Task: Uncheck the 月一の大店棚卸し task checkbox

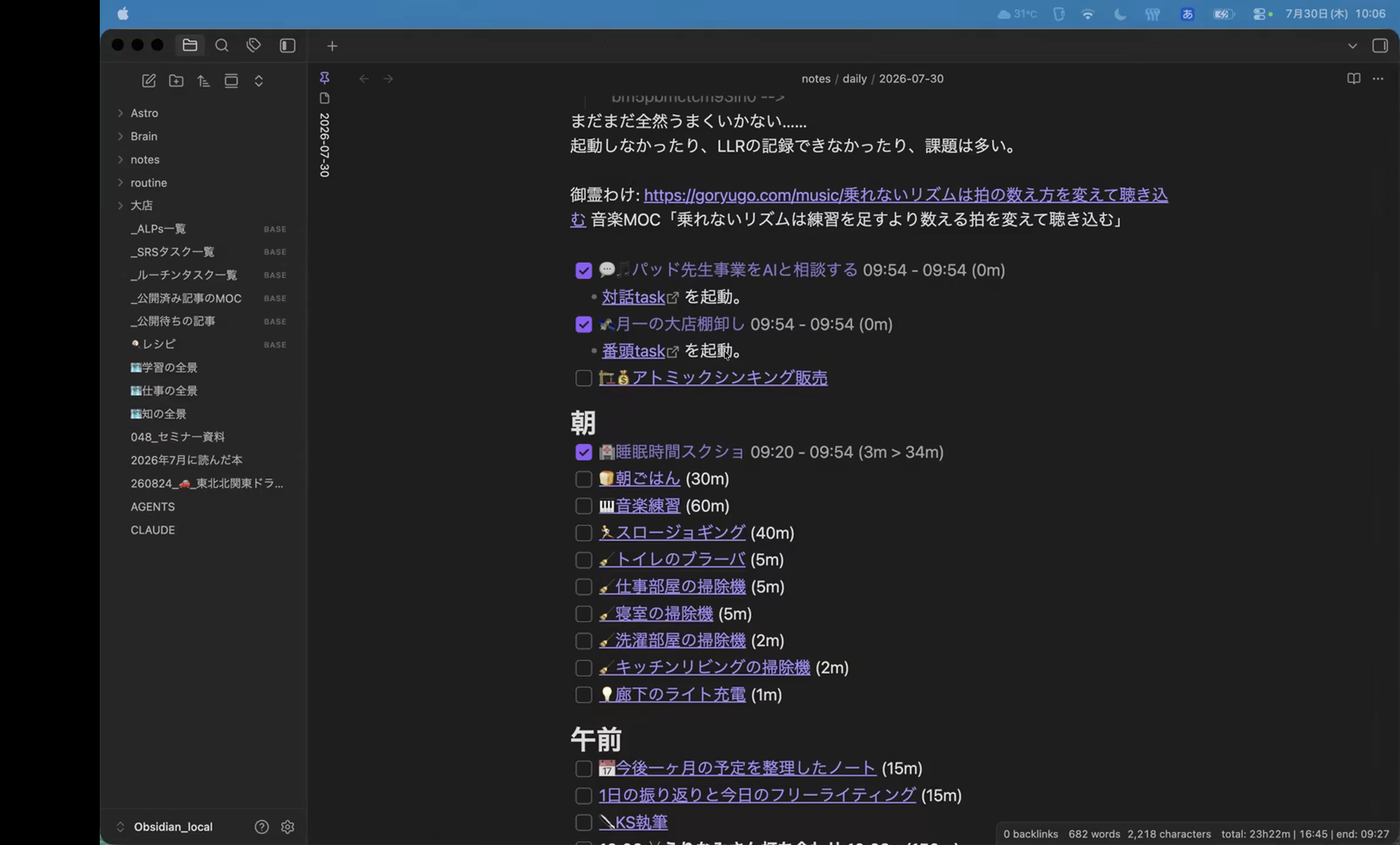Action: pos(583,324)
